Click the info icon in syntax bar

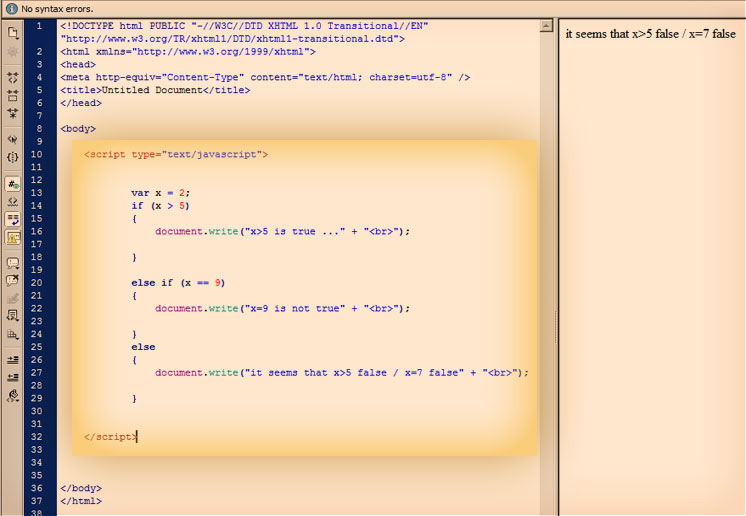(x=11, y=9)
